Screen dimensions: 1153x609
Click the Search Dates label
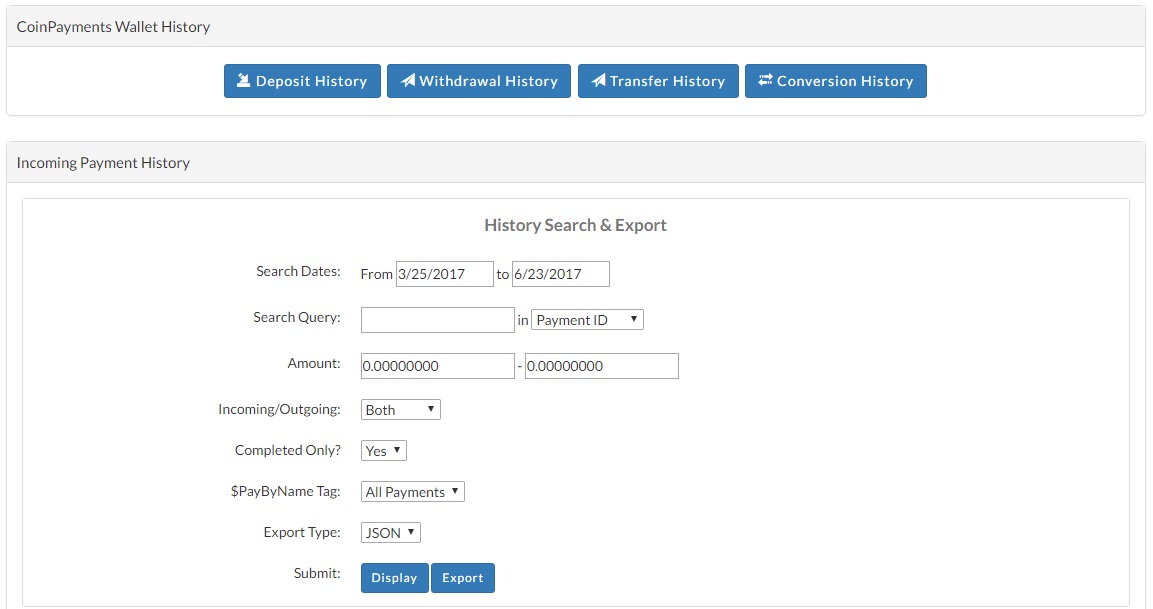click(x=298, y=271)
